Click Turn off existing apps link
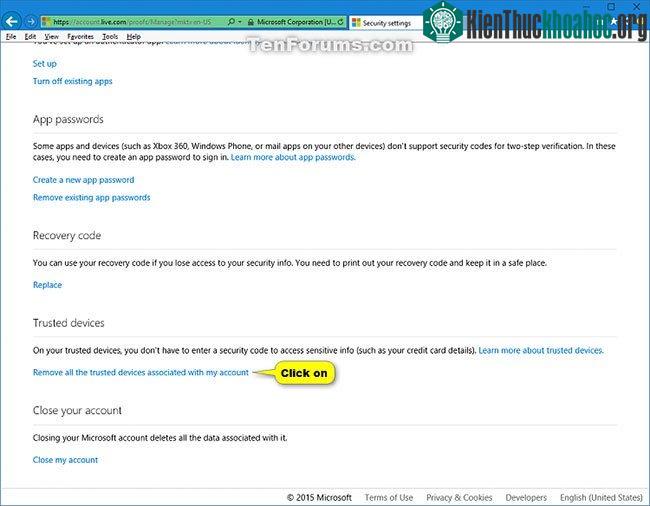This screenshot has width=650, height=506. pyautogui.click(x=73, y=81)
